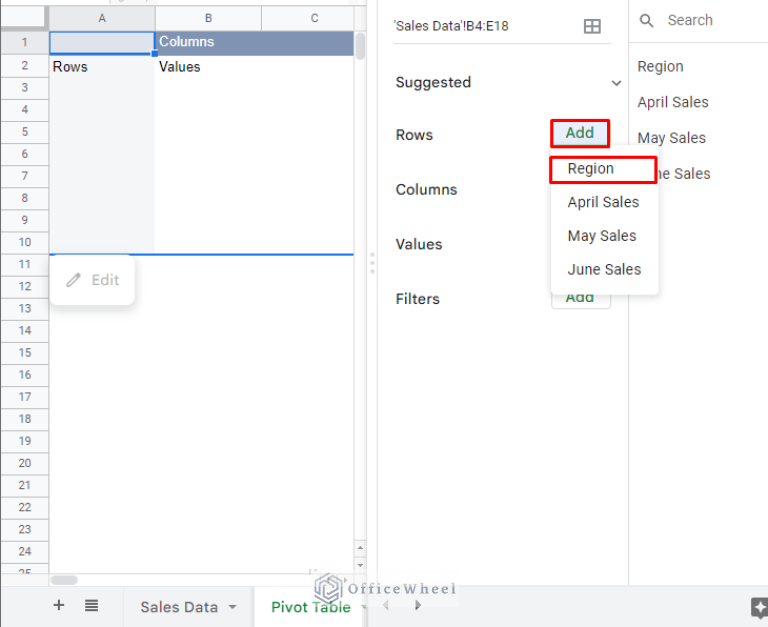Collapse the Suggested section chevron
Image resolution: width=768 pixels, height=627 pixels.
616,83
